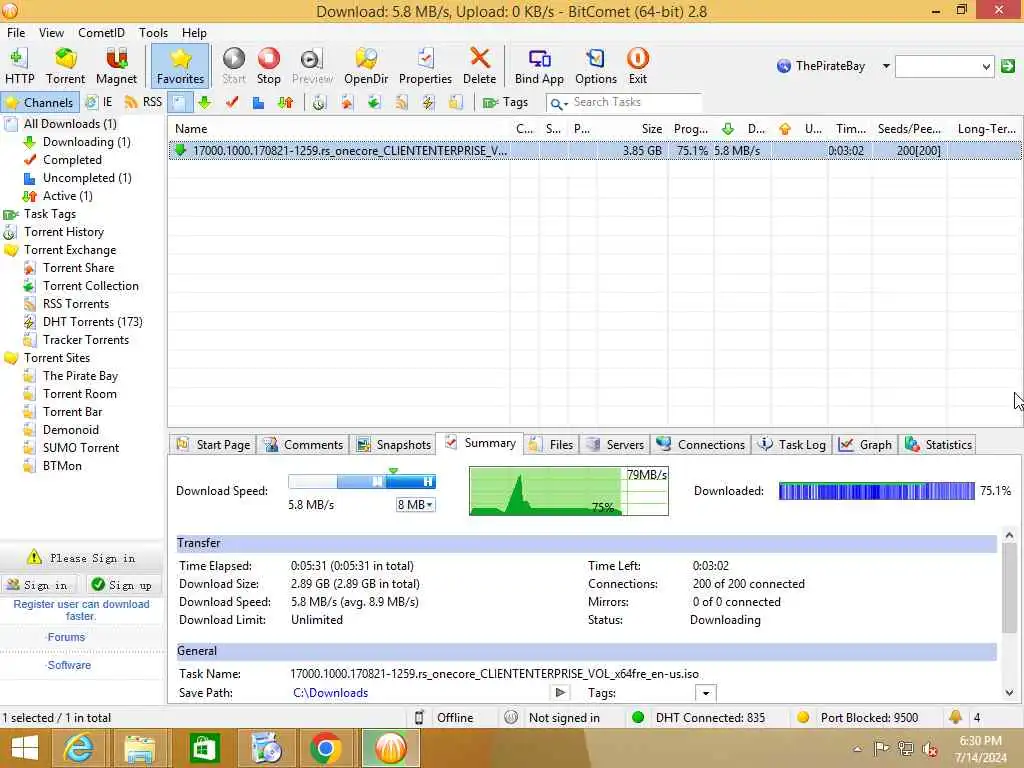Click the download speed graph
The image size is (1024, 768).
568,491
